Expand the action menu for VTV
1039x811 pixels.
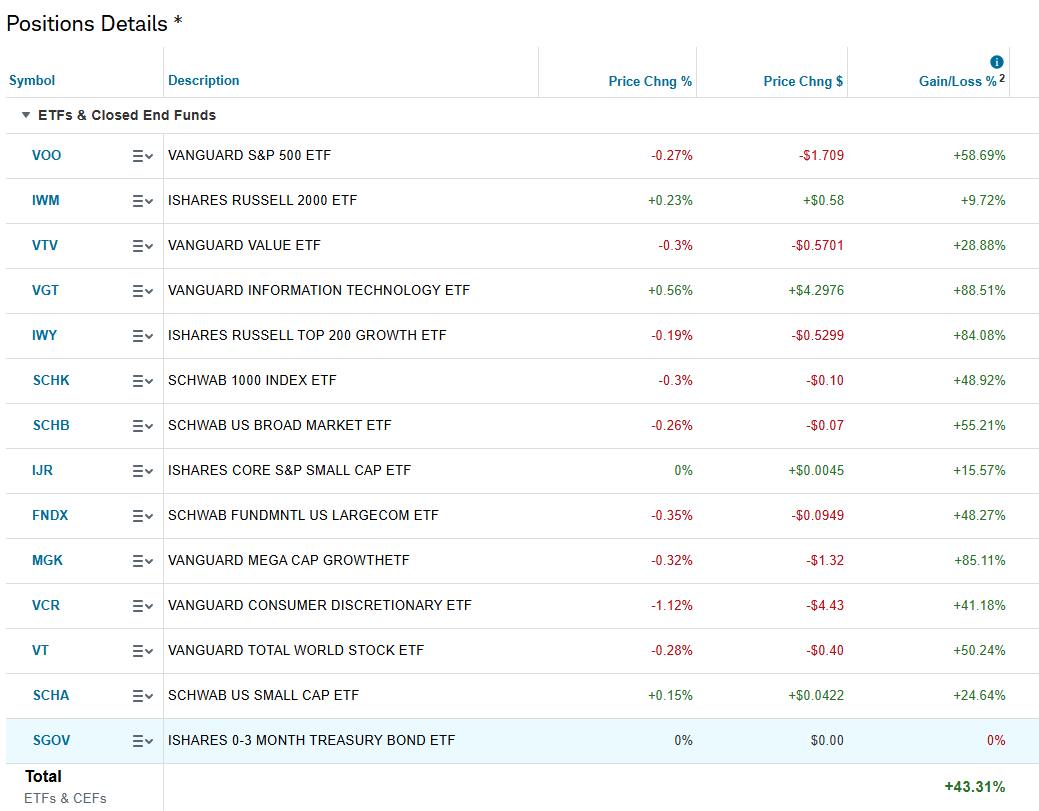tap(142, 246)
